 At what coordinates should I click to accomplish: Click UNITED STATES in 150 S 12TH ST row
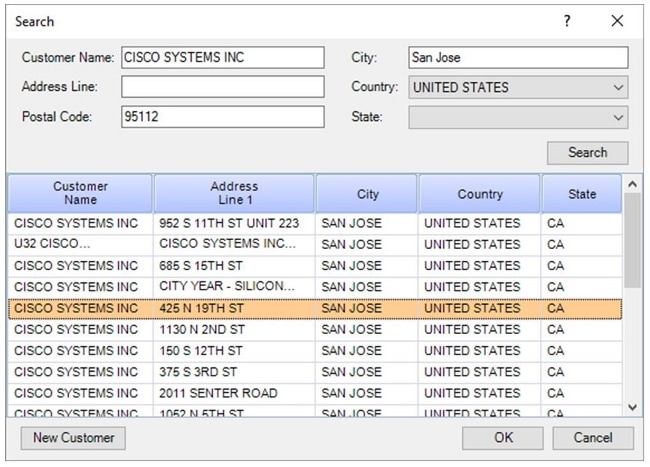pyautogui.click(x=472, y=351)
